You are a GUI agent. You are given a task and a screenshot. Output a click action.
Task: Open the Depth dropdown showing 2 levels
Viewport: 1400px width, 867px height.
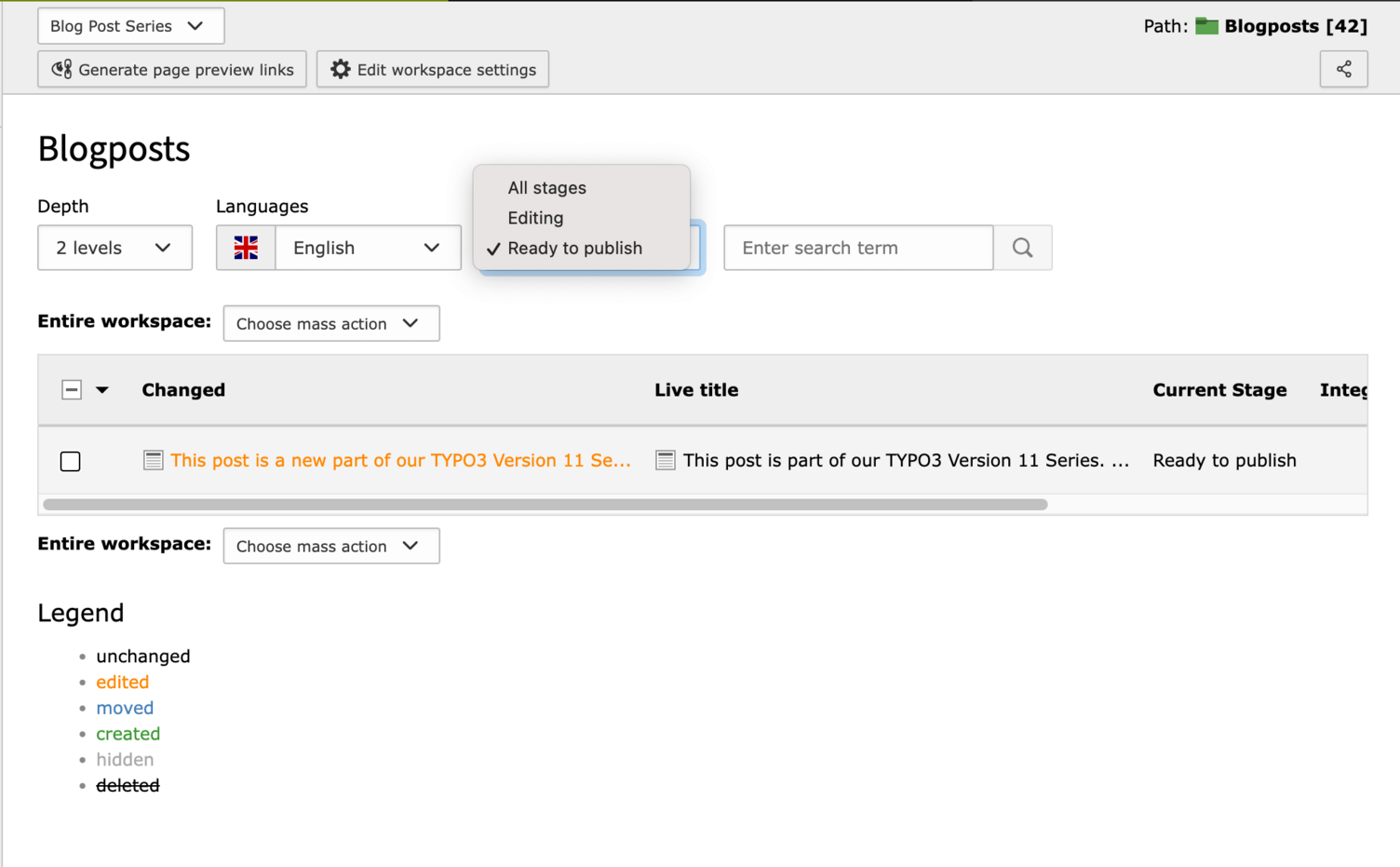114,248
